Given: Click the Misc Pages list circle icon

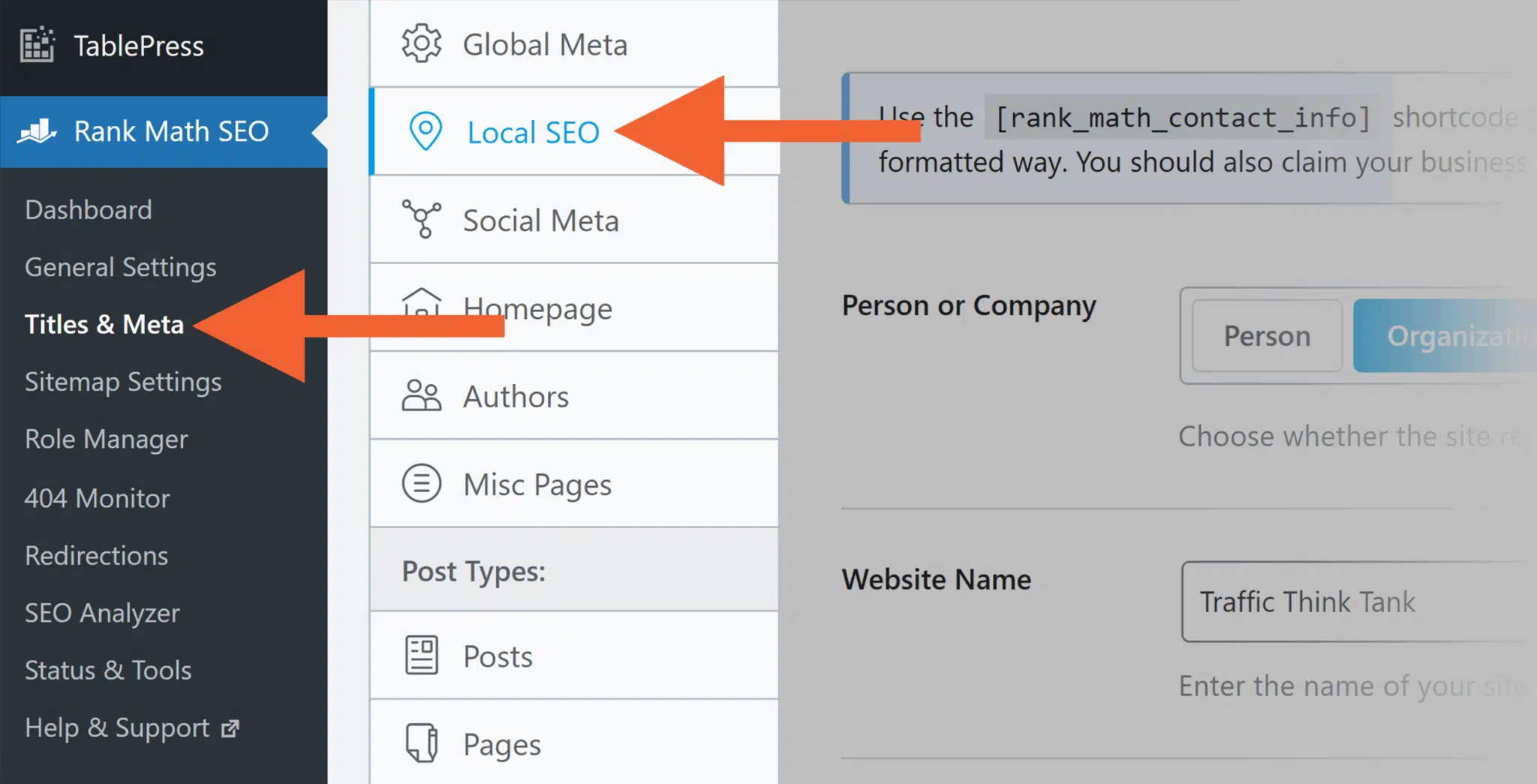Looking at the screenshot, I should point(422,483).
